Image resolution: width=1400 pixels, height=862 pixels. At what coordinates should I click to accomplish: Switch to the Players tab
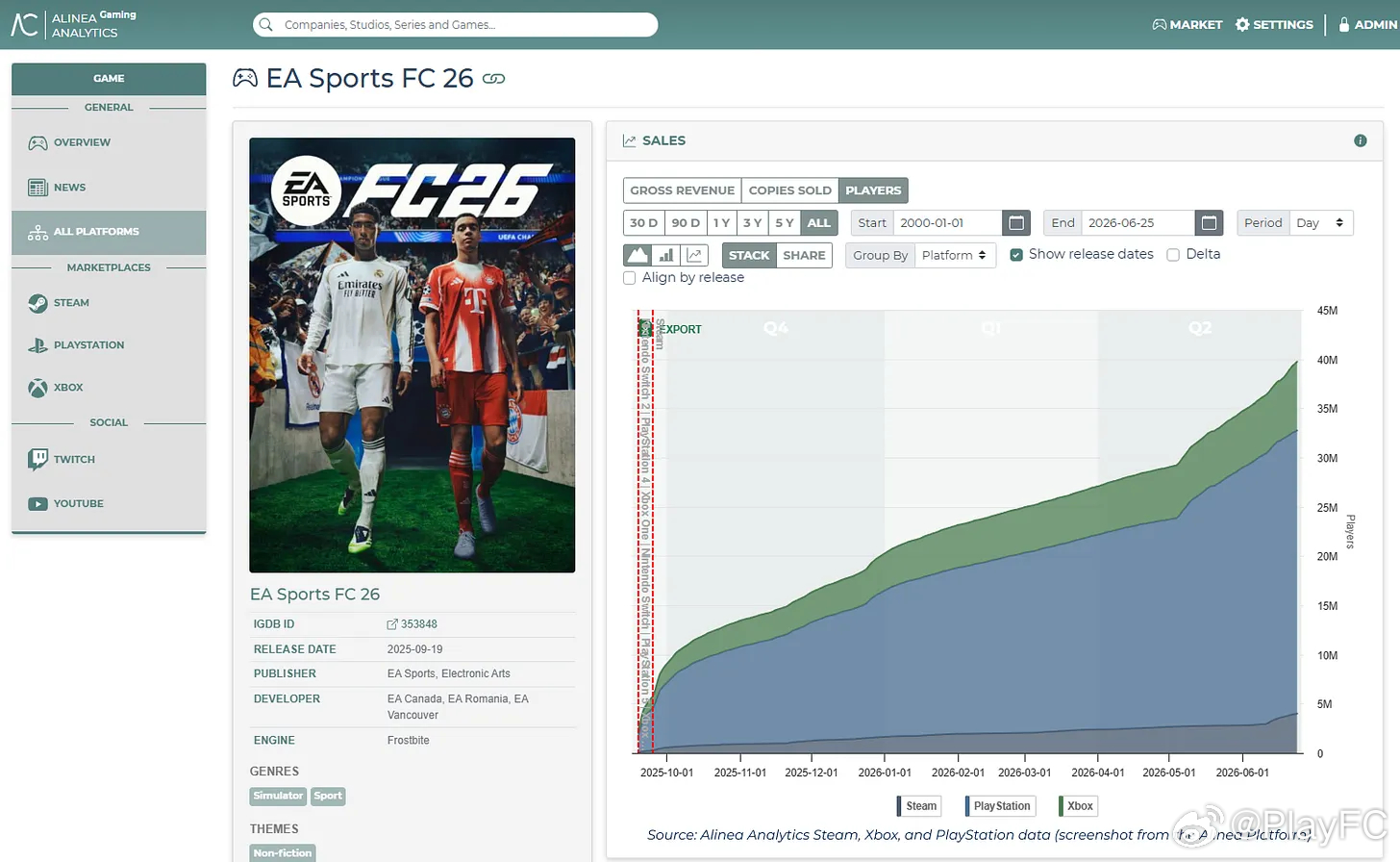click(x=873, y=190)
